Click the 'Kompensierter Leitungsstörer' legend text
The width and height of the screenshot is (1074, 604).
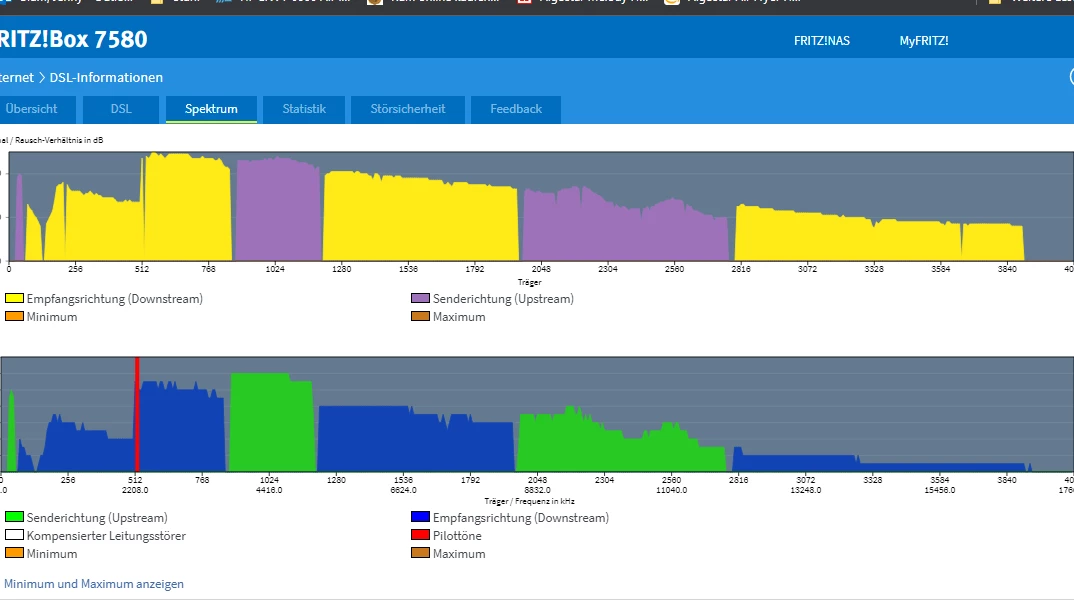[x=106, y=536]
